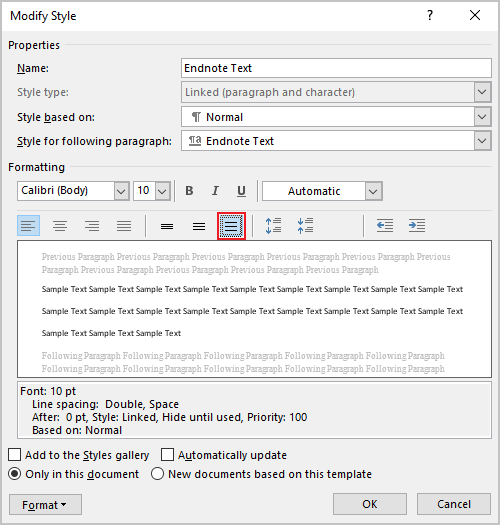Select Center alignment icon
Viewport: 500px width, 525px height.
[60, 226]
